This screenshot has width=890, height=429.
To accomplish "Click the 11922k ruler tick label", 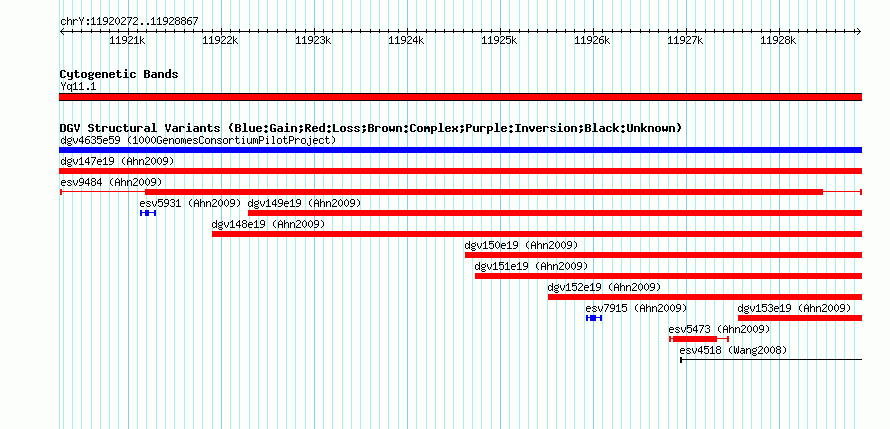I will 221,40.
